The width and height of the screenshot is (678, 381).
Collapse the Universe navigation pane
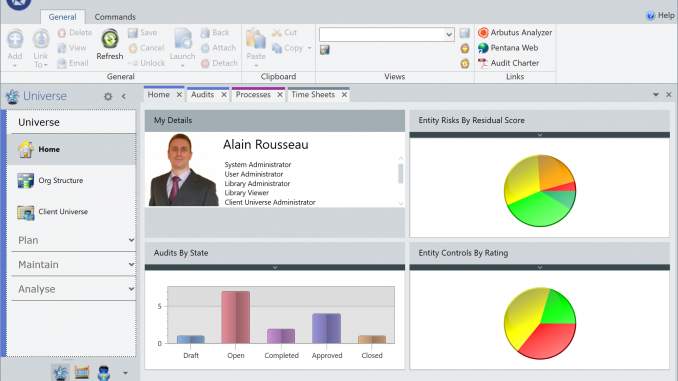click(x=124, y=96)
